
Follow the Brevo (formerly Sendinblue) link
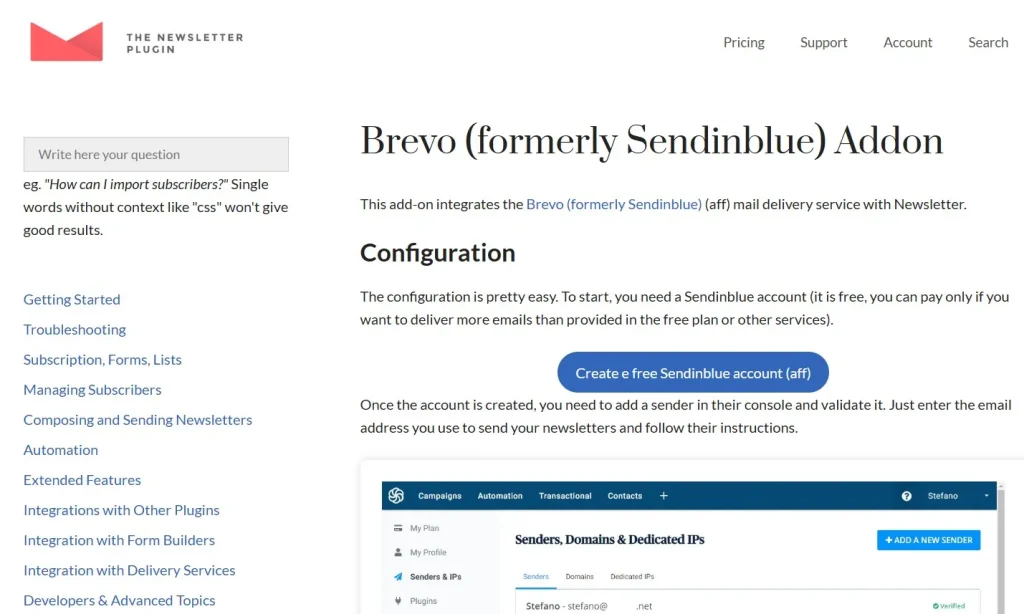pyautogui.click(x=614, y=204)
